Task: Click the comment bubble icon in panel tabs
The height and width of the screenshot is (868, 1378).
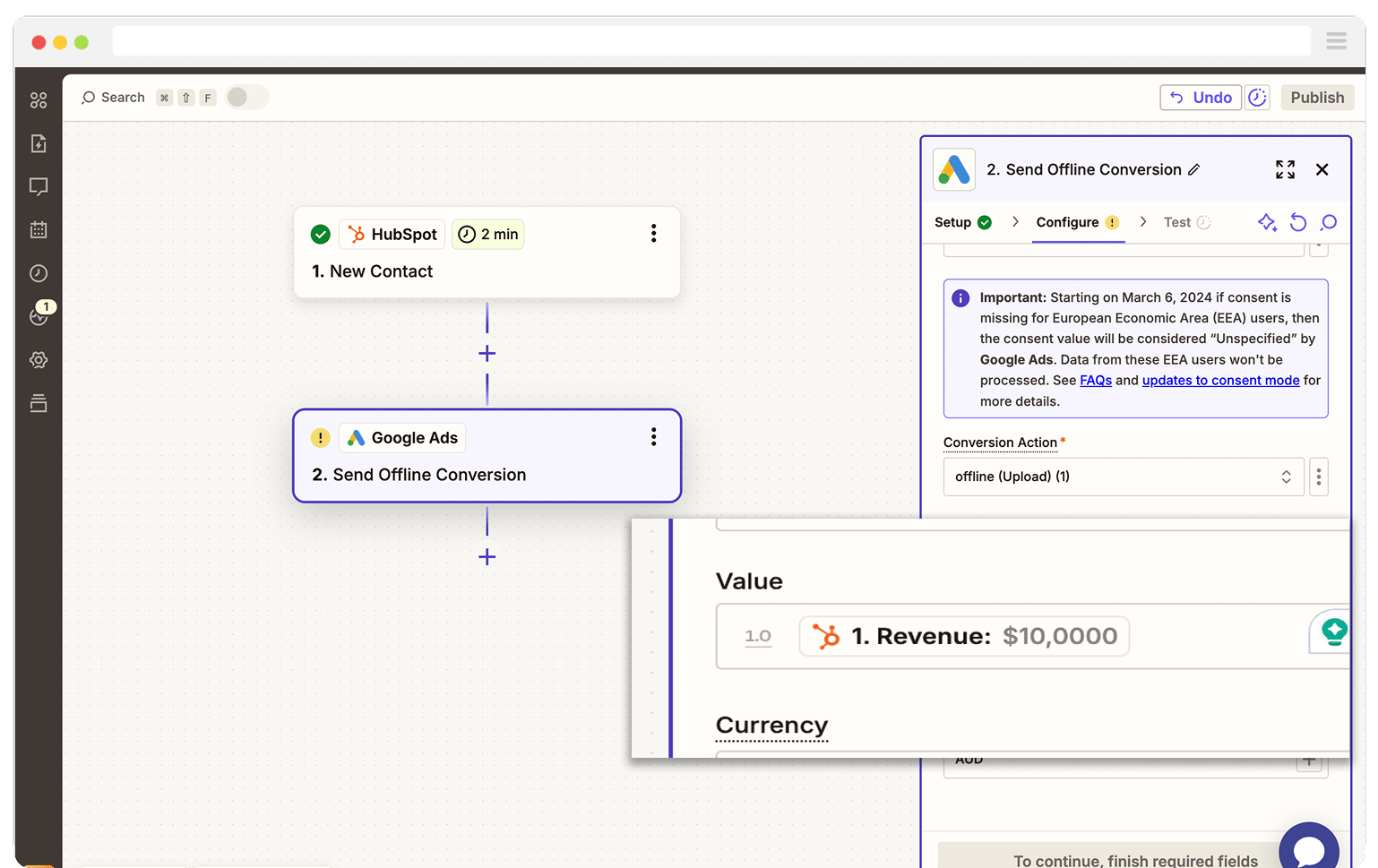Action: pyautogui.click(x=1329, y=222)
